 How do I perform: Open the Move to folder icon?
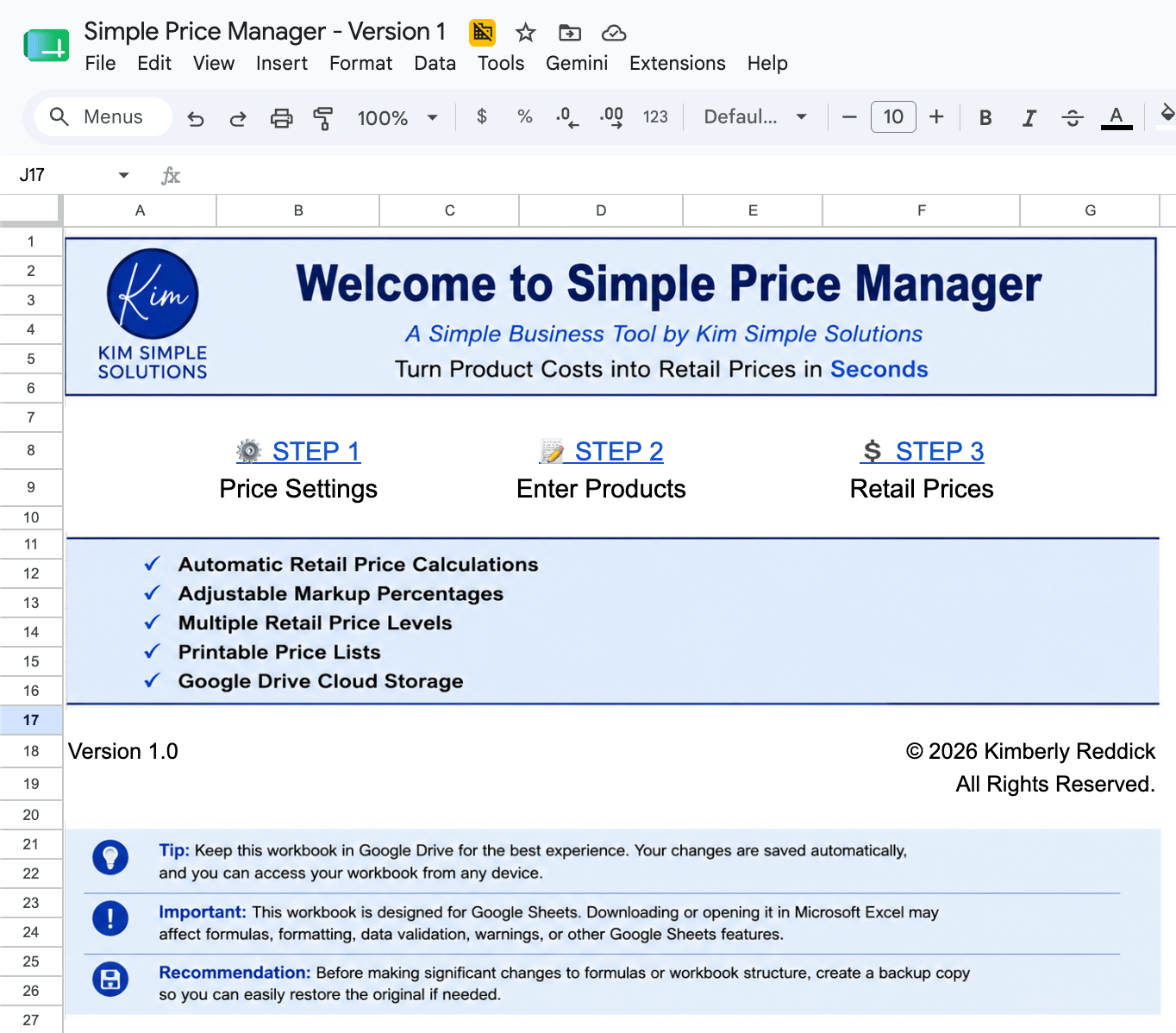[570, 33]
